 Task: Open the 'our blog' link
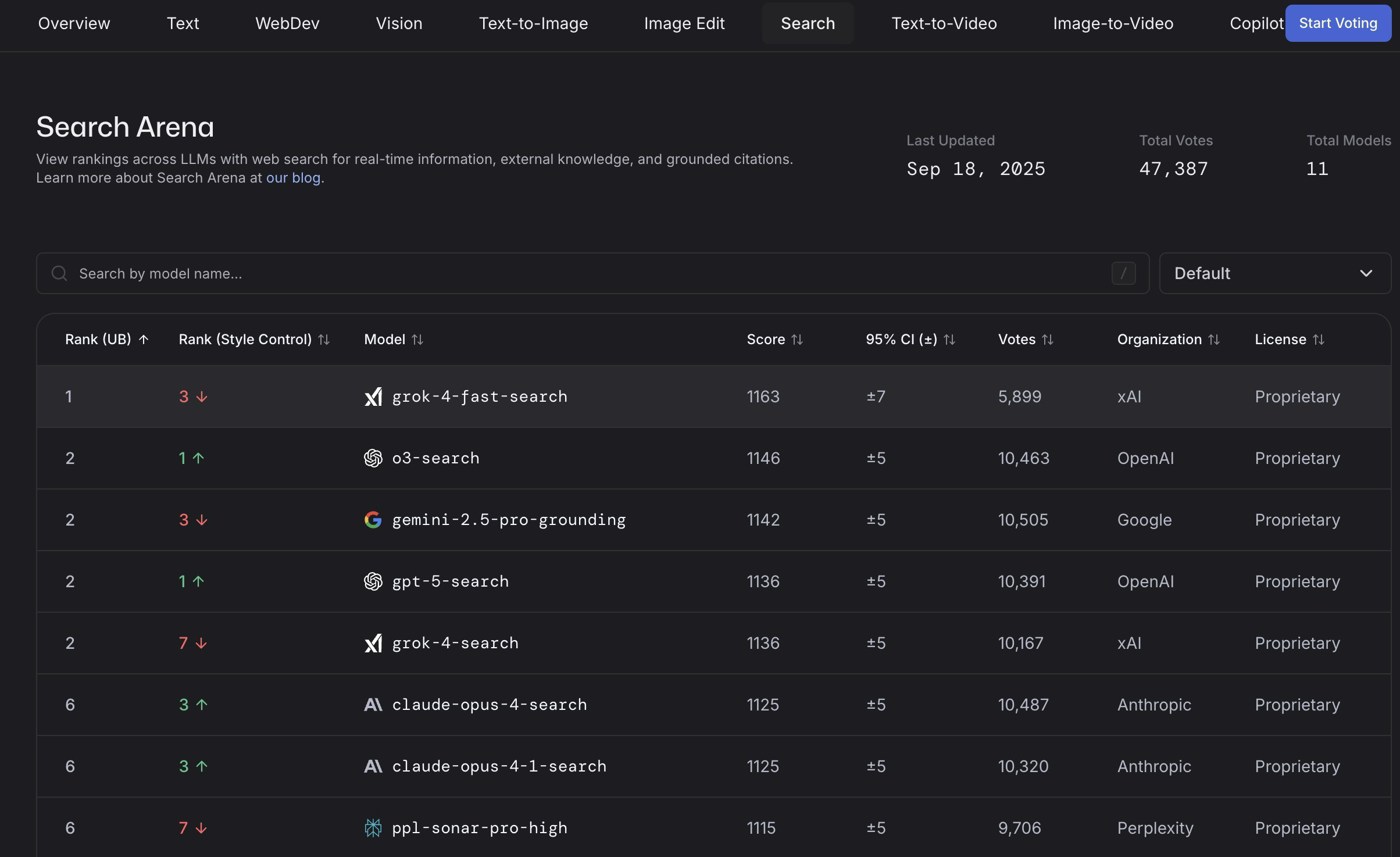[x=293, y=178]
